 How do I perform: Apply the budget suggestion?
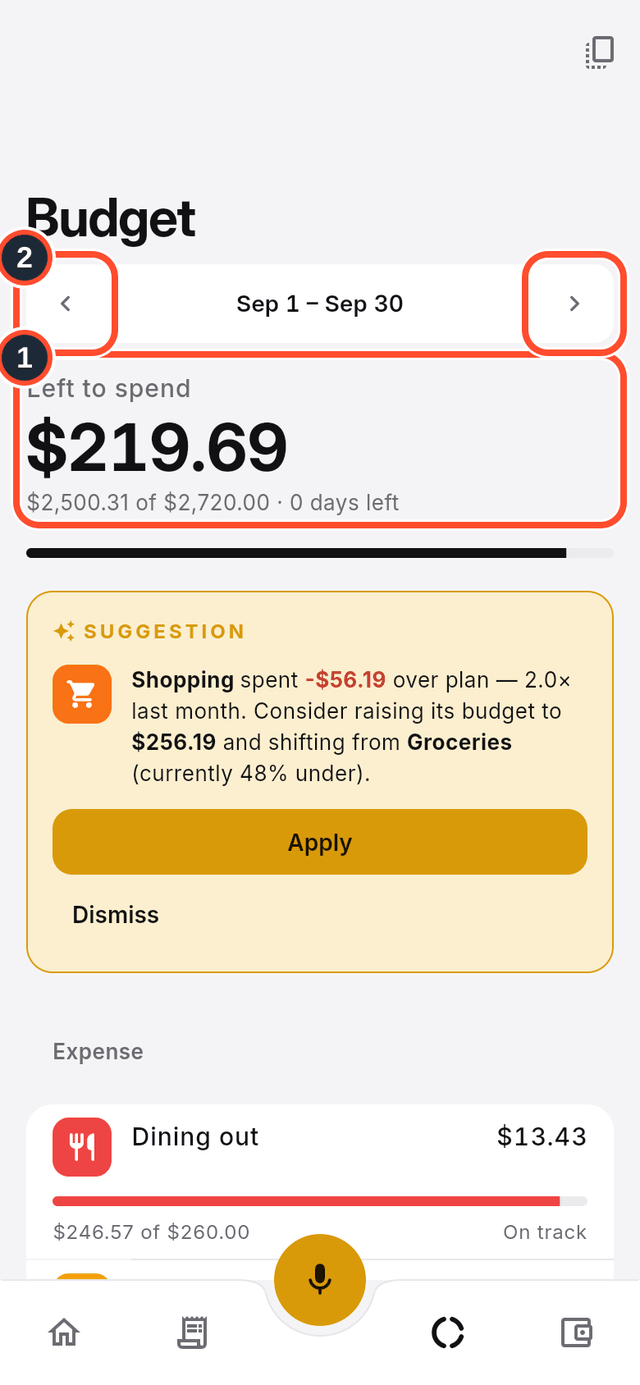point(320,842)
